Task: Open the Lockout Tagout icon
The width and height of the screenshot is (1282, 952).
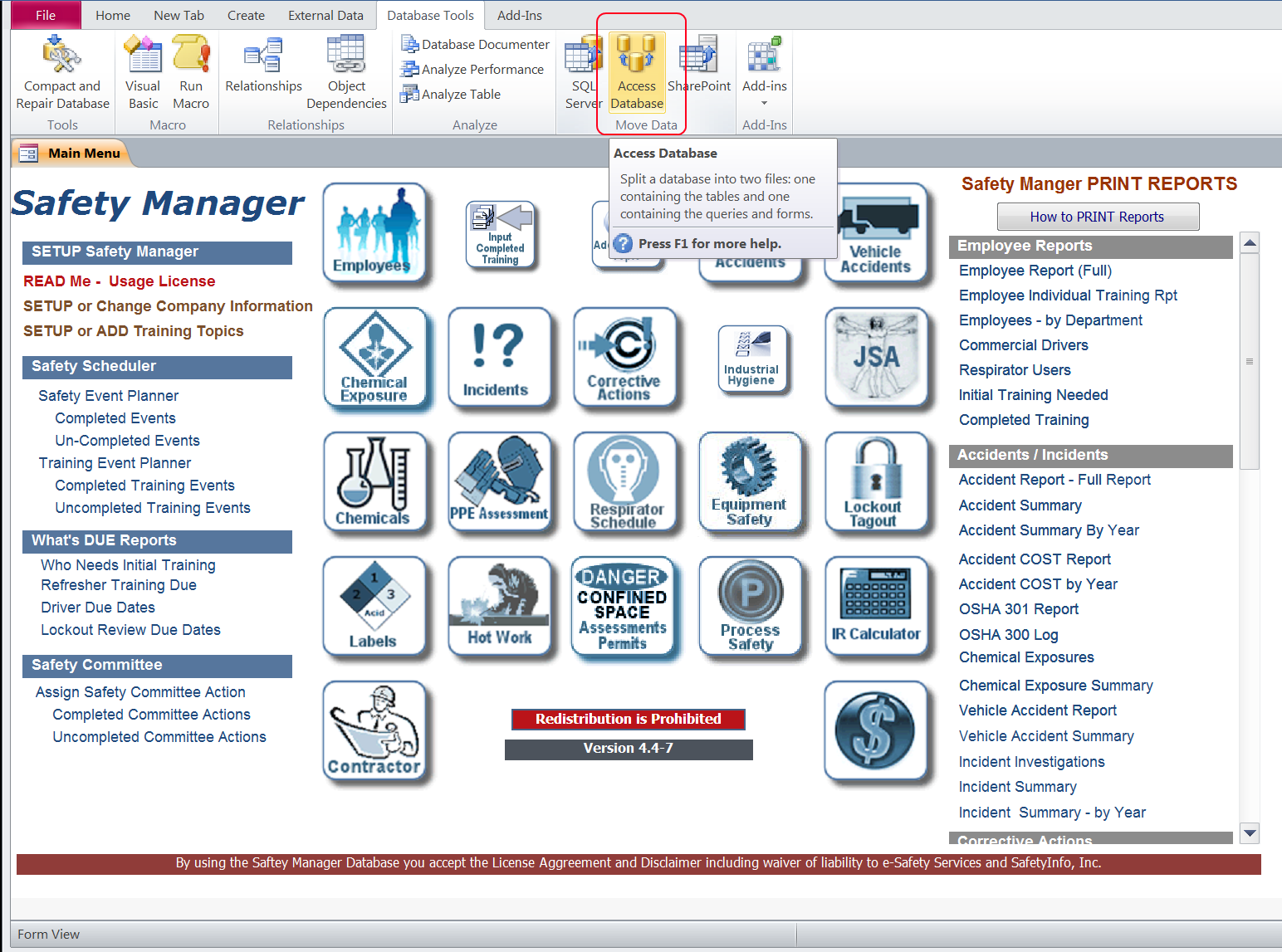Action: 876,482
